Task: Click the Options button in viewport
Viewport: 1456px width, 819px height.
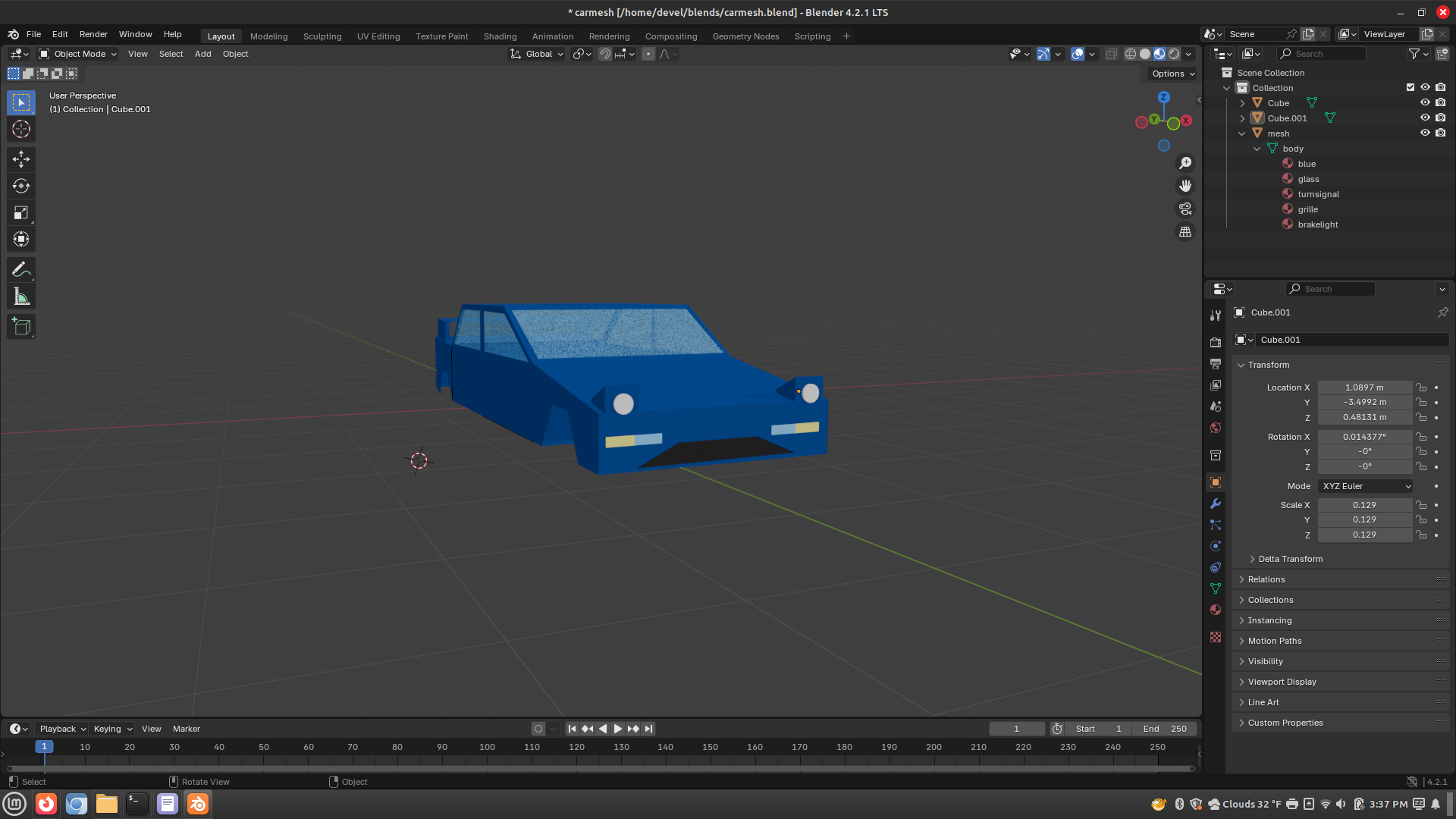Action: click(x=1172, y=74)
